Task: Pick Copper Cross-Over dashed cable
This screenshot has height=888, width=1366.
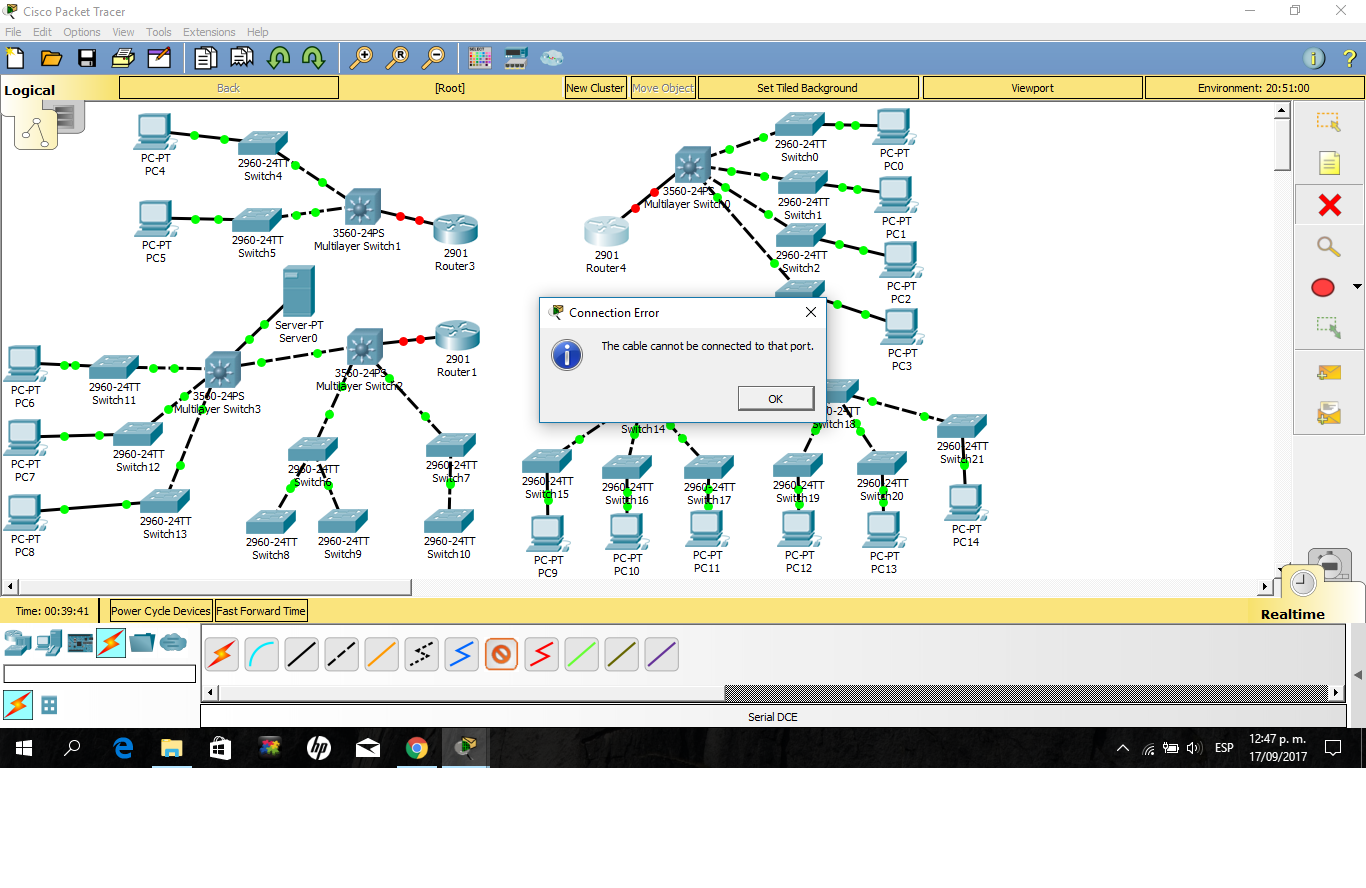Action: coord(342,655)
